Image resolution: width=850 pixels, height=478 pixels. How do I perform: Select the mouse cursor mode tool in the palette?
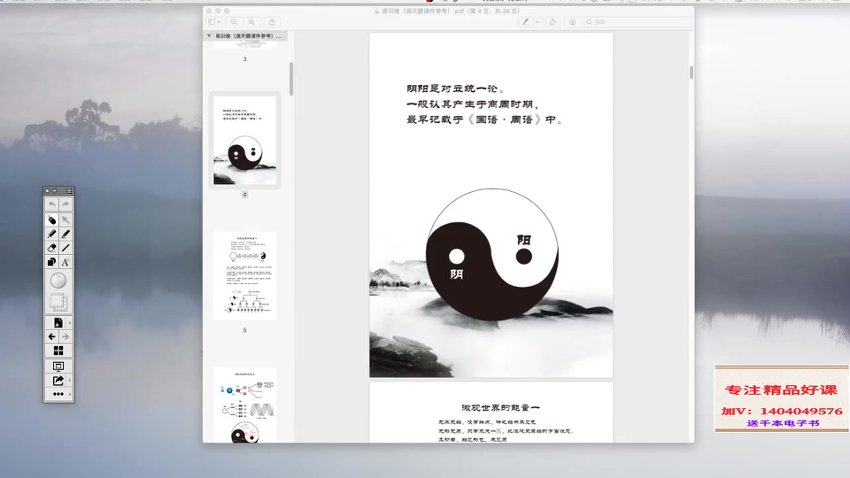(52, 219)
